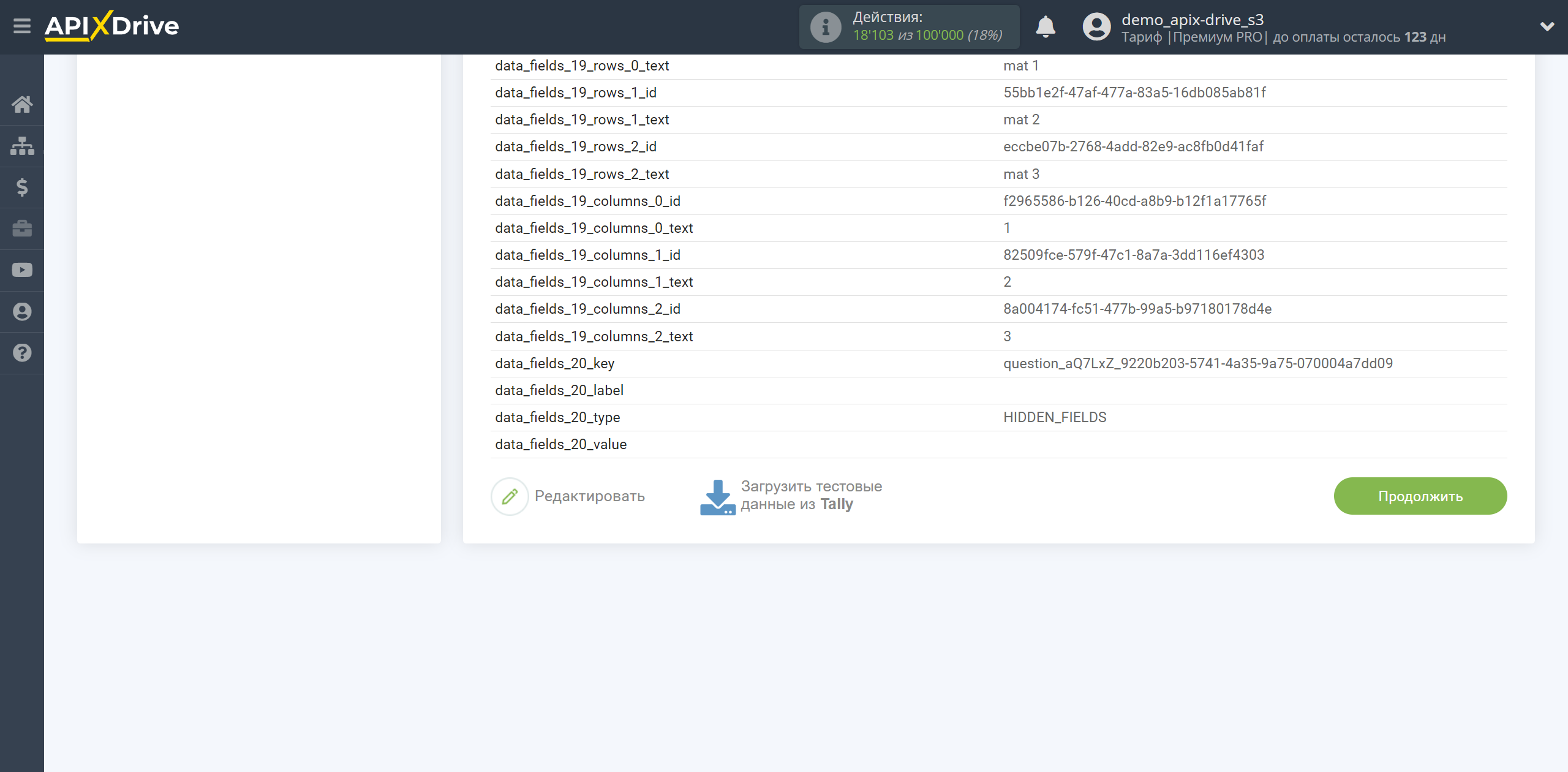Select the question_aQ7LxZ key value

[x=1198, y=363]
